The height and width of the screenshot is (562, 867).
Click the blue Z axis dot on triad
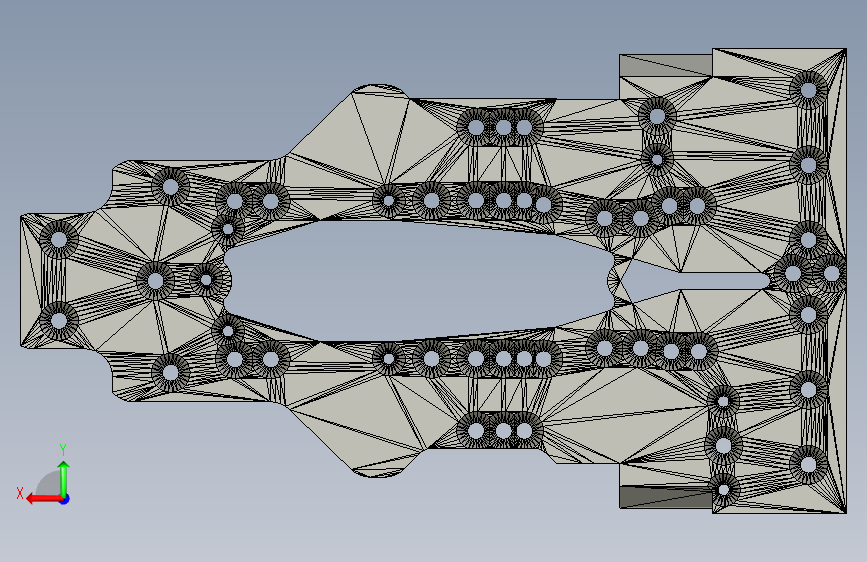[65, 499]
